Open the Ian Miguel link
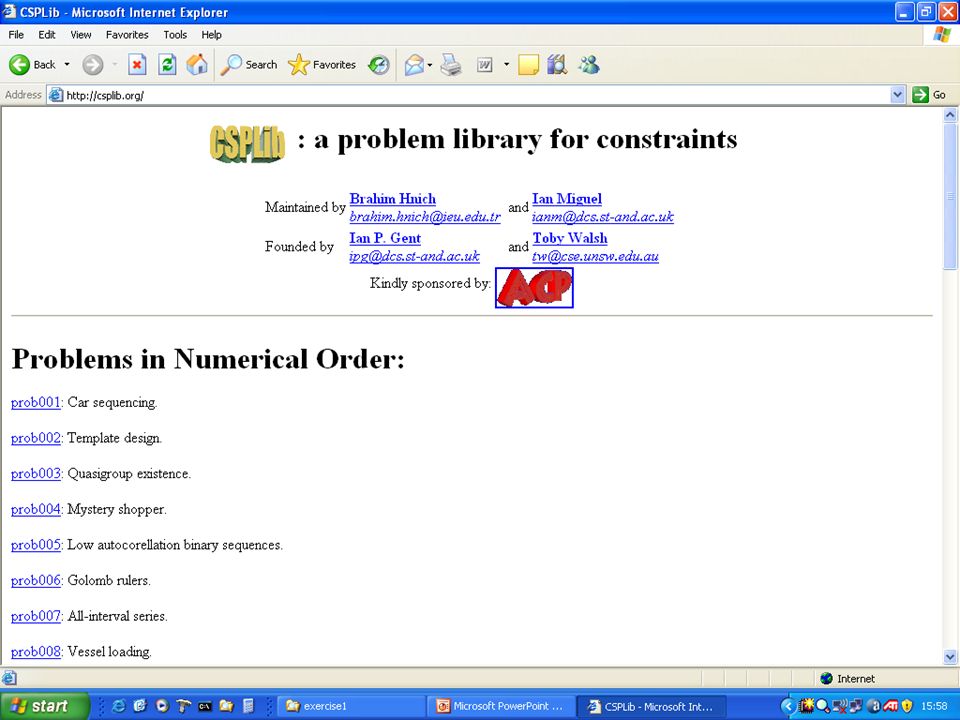 click(567, 199)
